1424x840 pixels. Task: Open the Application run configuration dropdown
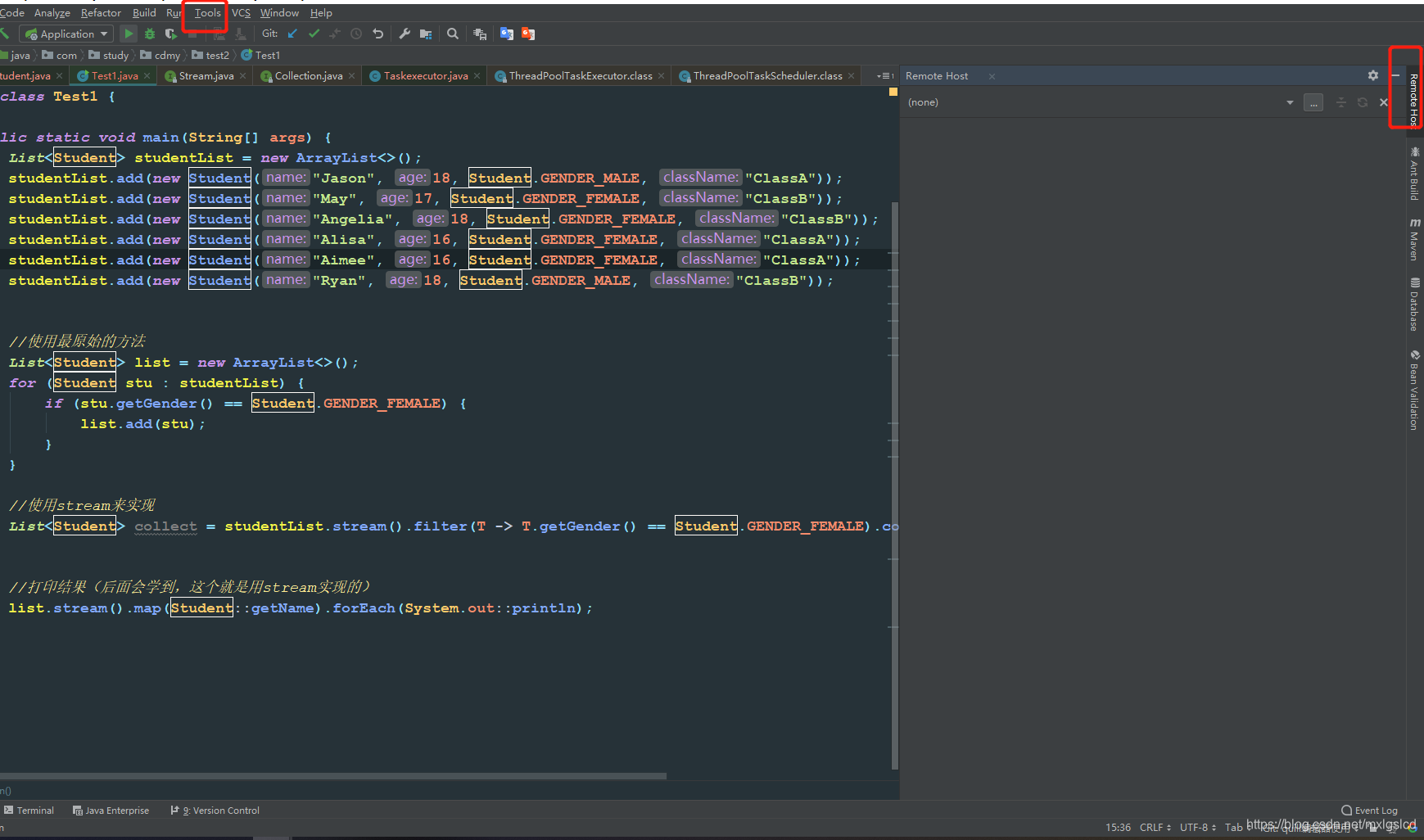tap(67, 34)
